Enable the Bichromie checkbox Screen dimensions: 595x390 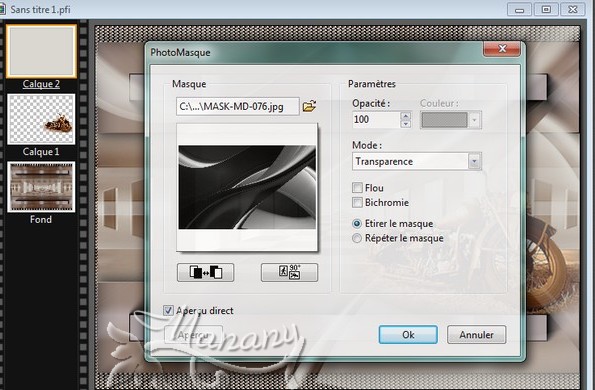(357, 203)
